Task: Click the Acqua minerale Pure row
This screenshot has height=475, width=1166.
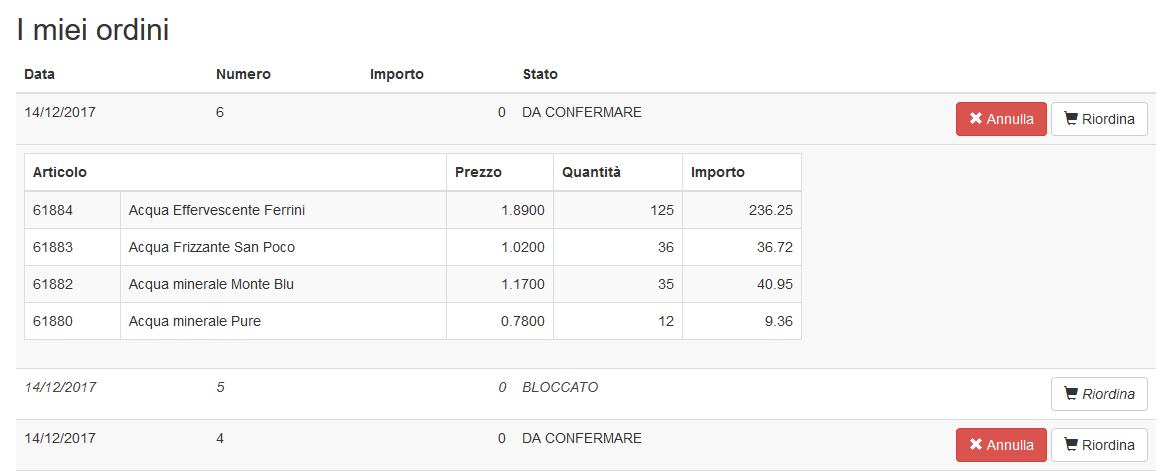Action: click(x=195, y=322)
